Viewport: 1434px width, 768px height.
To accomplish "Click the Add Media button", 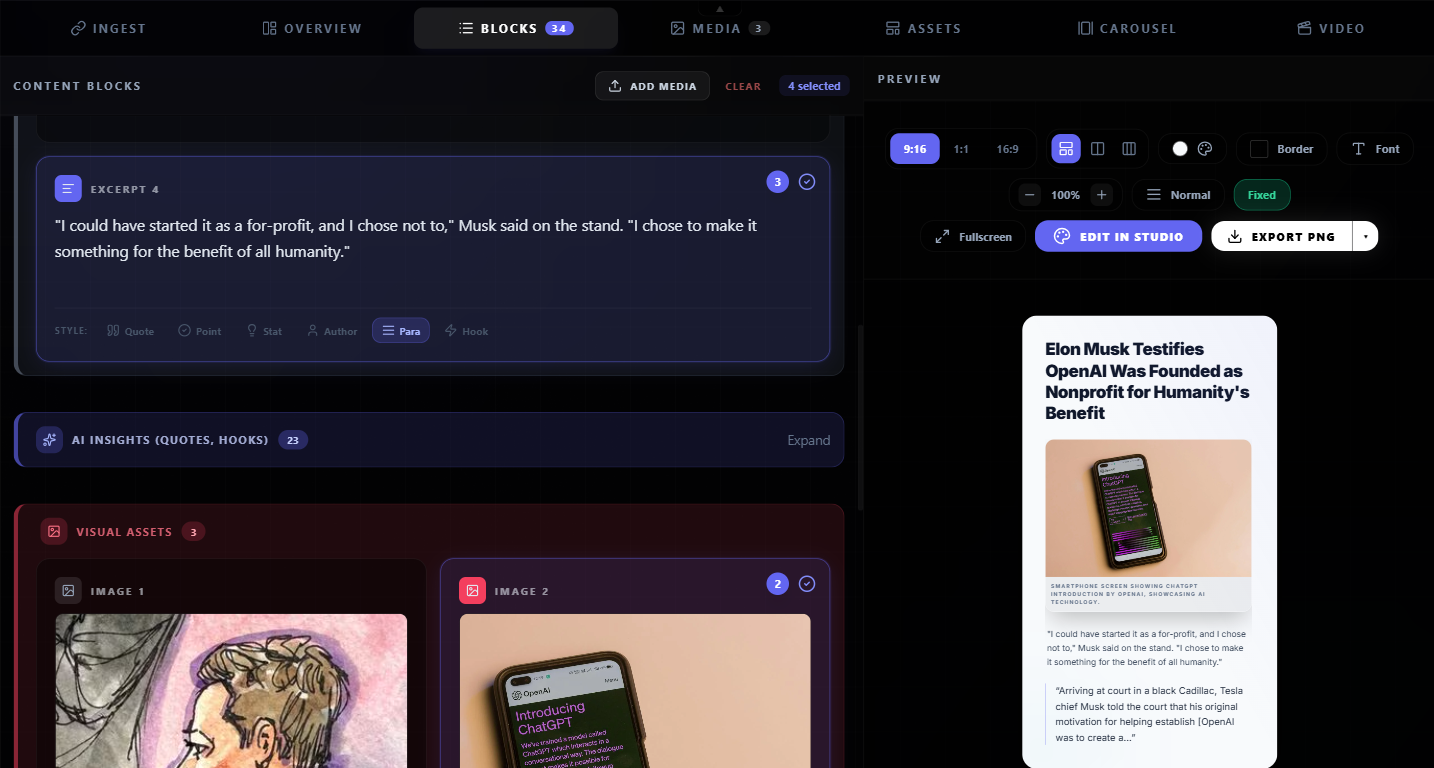I will [652, 86].
